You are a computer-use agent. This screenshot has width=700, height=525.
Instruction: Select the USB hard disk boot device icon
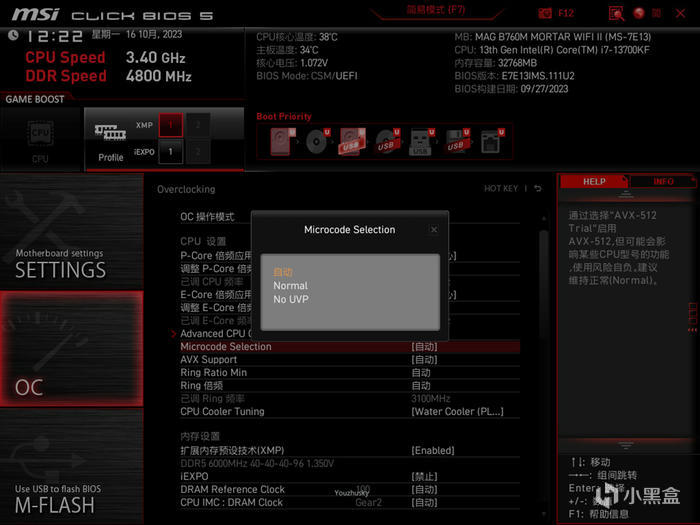coord(352,142)
